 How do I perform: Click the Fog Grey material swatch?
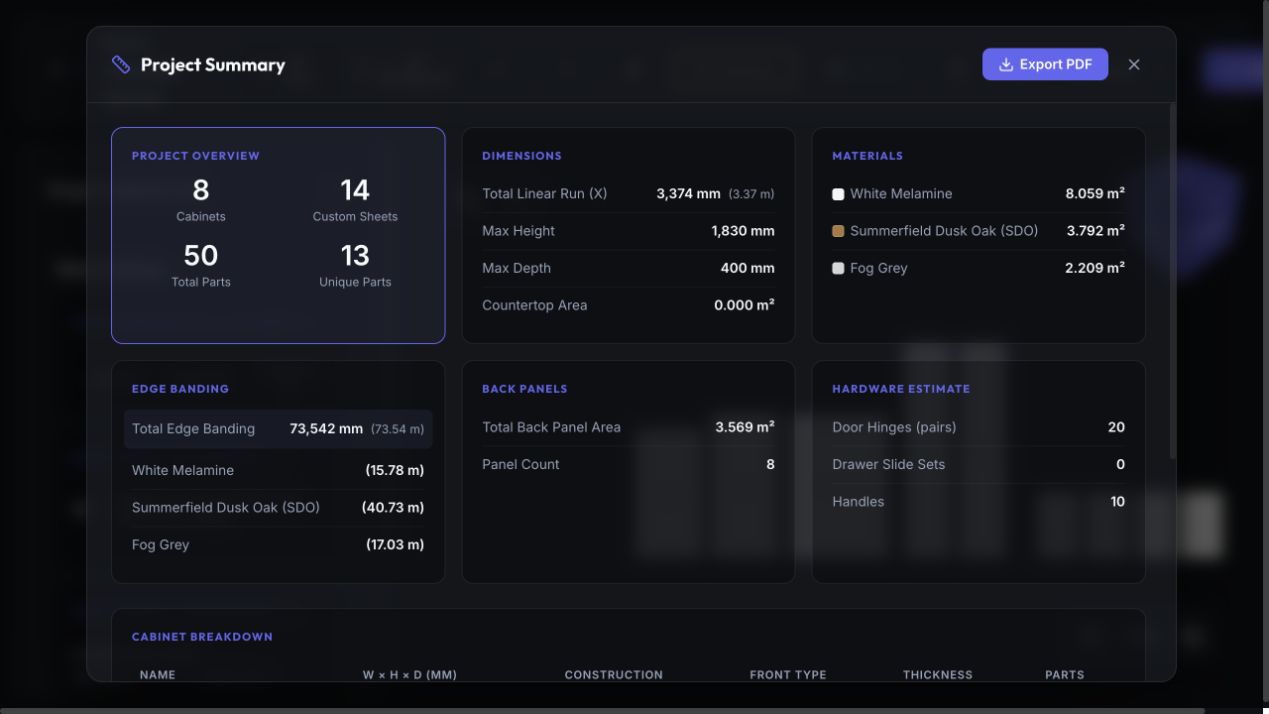coord(838,268)
